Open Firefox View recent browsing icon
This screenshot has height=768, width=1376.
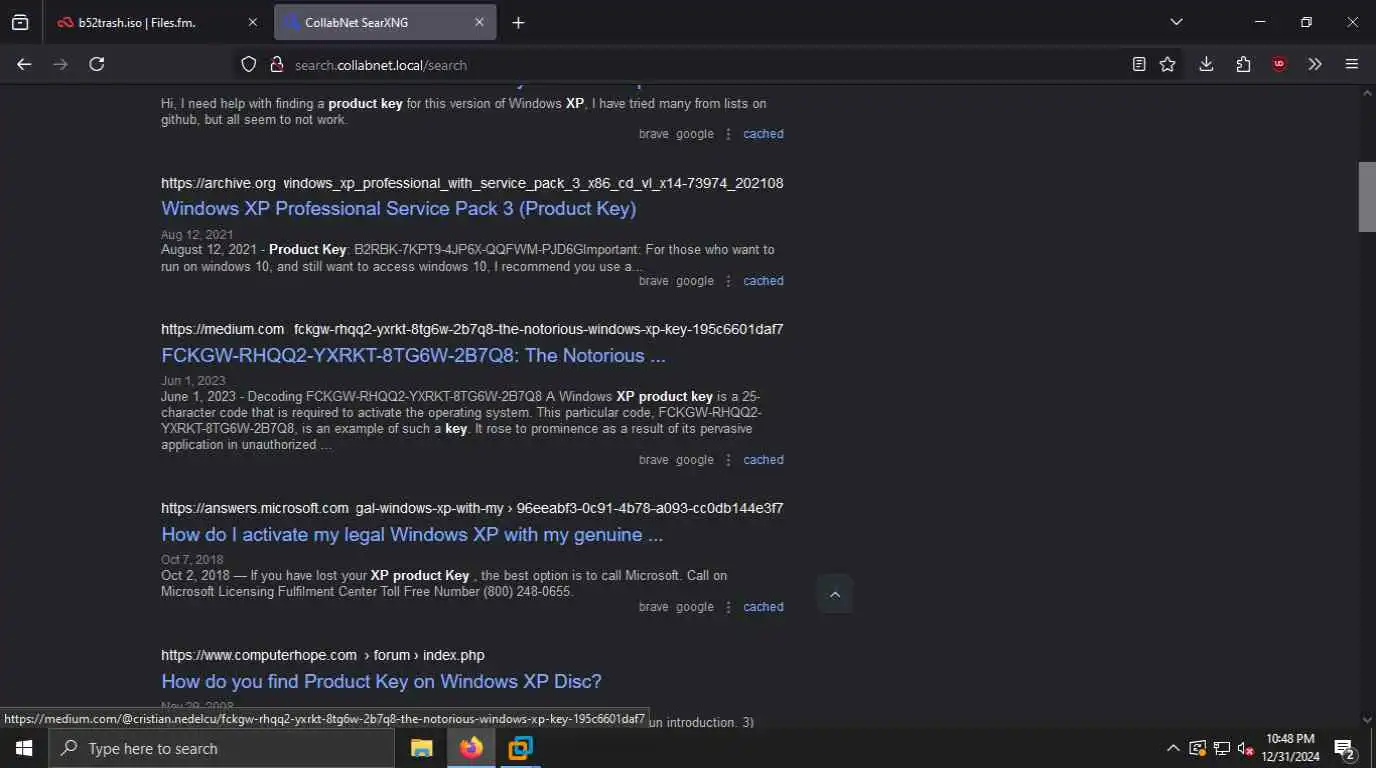pyautogui.click(x=20, y=22)
